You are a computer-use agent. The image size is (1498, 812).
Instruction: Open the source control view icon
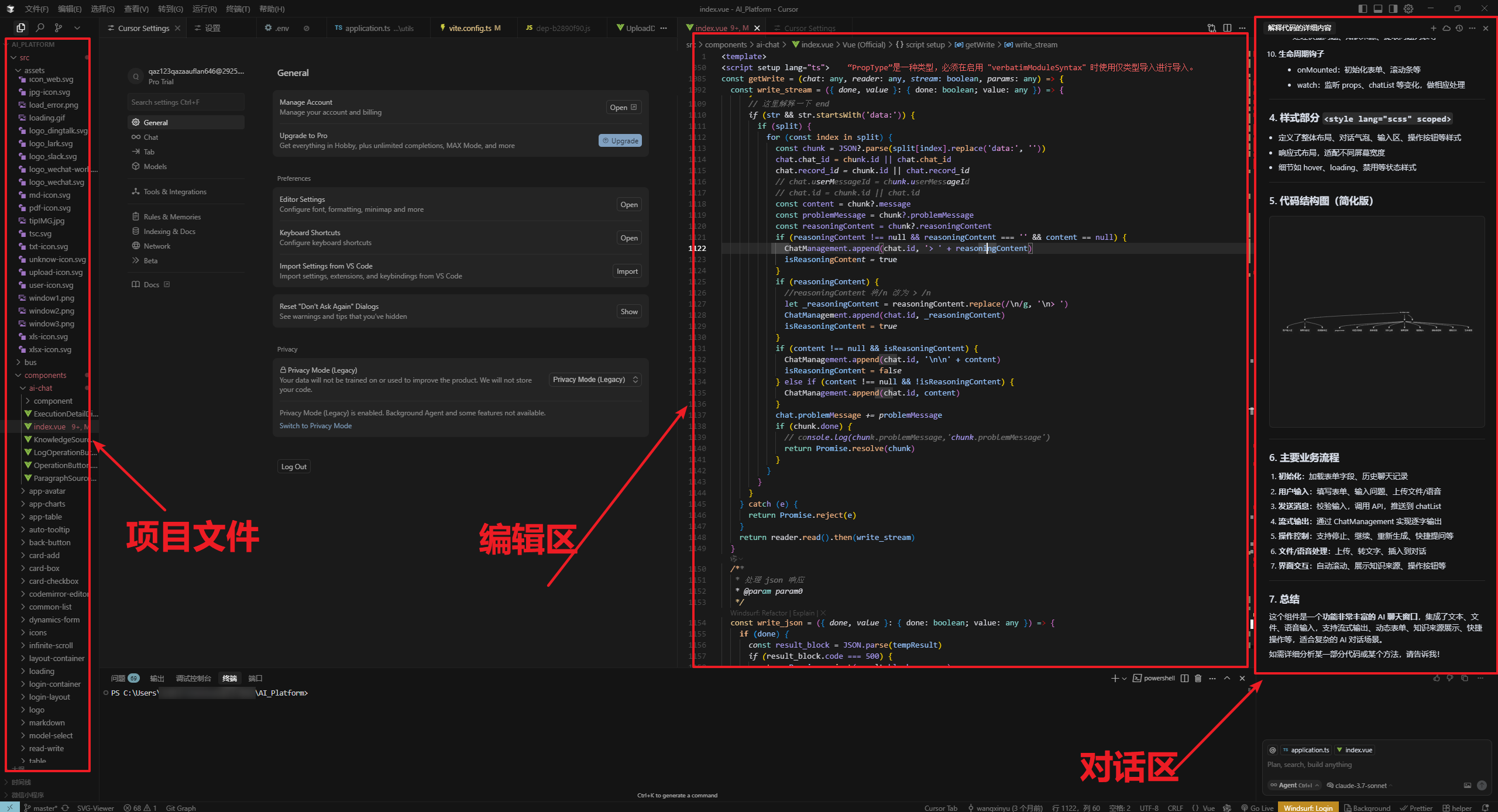[58, 27]
